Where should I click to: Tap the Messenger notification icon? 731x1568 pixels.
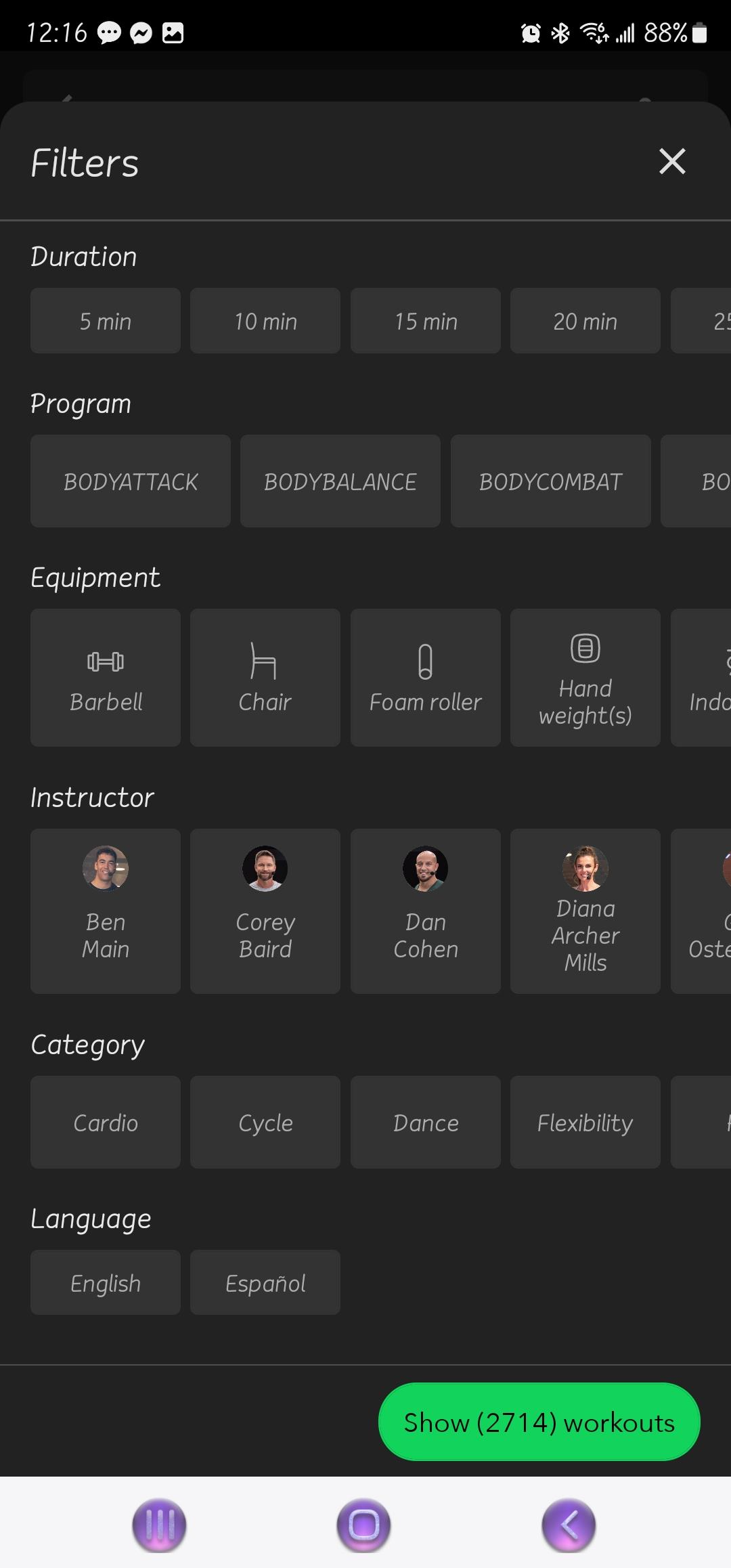(141, 33)
